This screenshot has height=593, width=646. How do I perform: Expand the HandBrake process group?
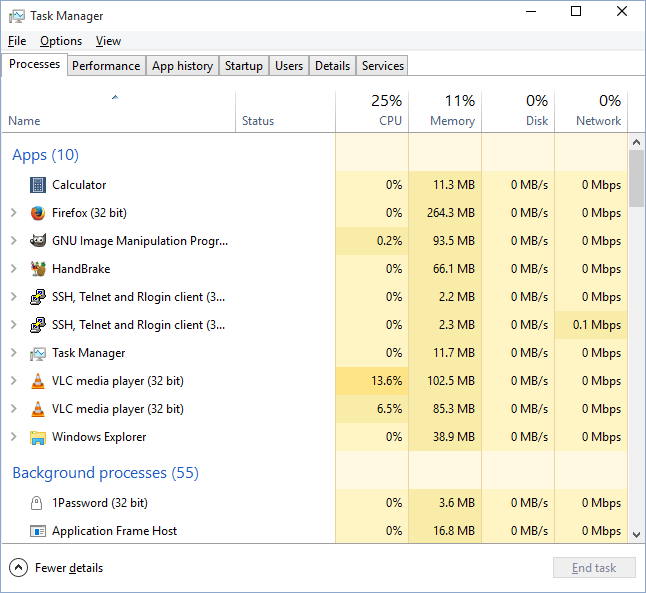coord(14,269)
